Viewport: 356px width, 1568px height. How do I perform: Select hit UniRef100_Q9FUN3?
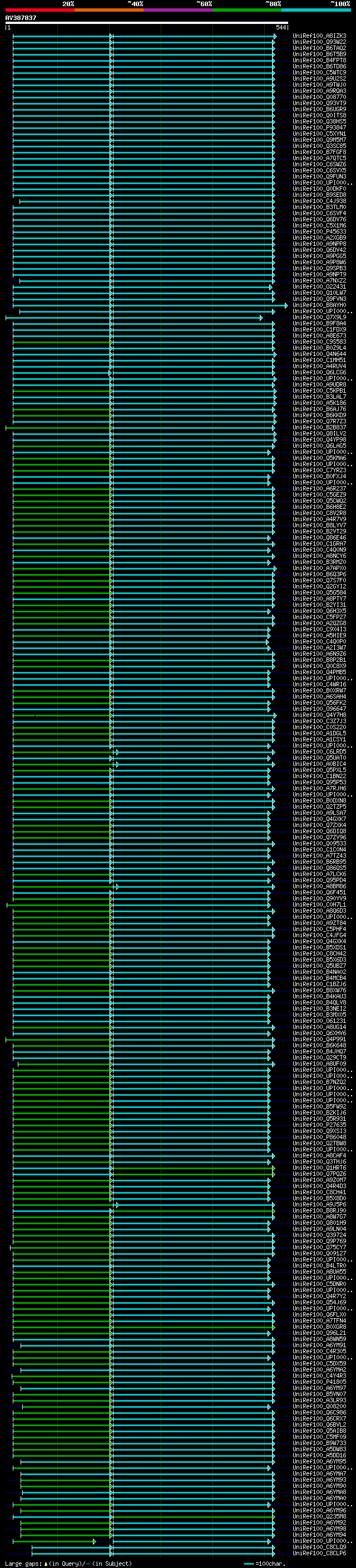coord(319,176)
